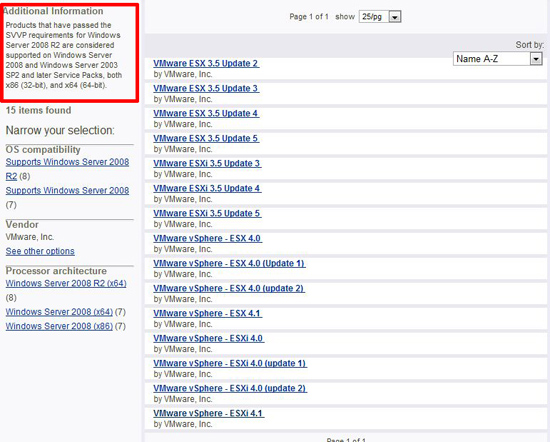
Task: Open VMware vSphere - ESXi 4.0 (update 1)
Action: point(230,363)
